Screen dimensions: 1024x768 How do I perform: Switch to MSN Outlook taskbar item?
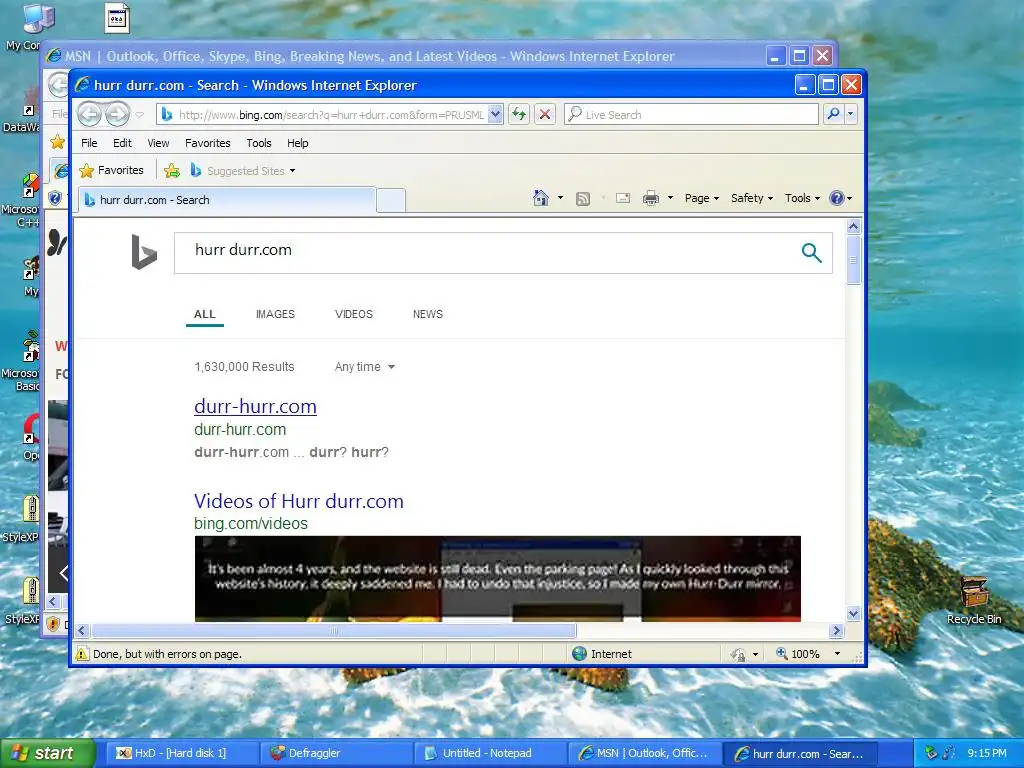(x=645, y=753)
